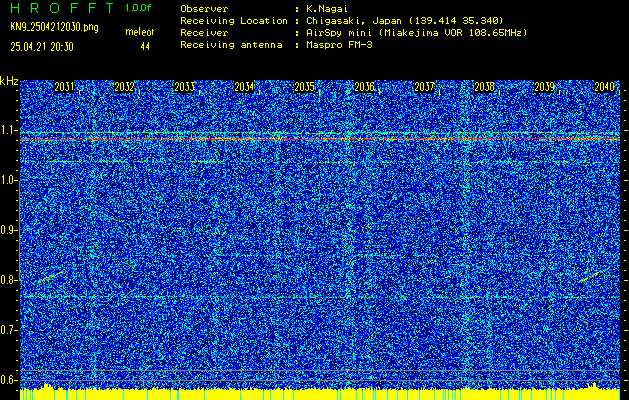Pick the 2036 time label
Image resolution: width=629 pixels, height=400 pixels.
[364, 87]
